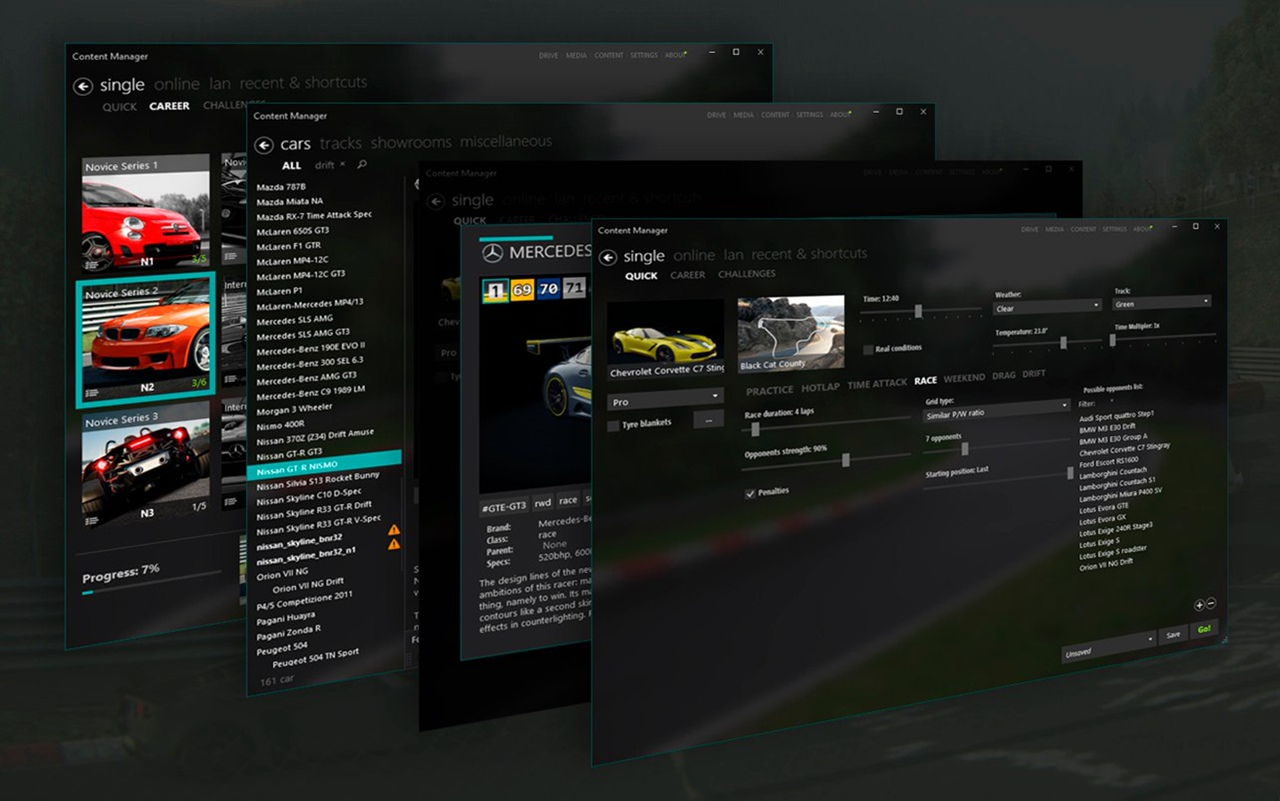Screen dimensions: 1280x801
Task: Click the Temperature slider handle
Action: 1063,342
